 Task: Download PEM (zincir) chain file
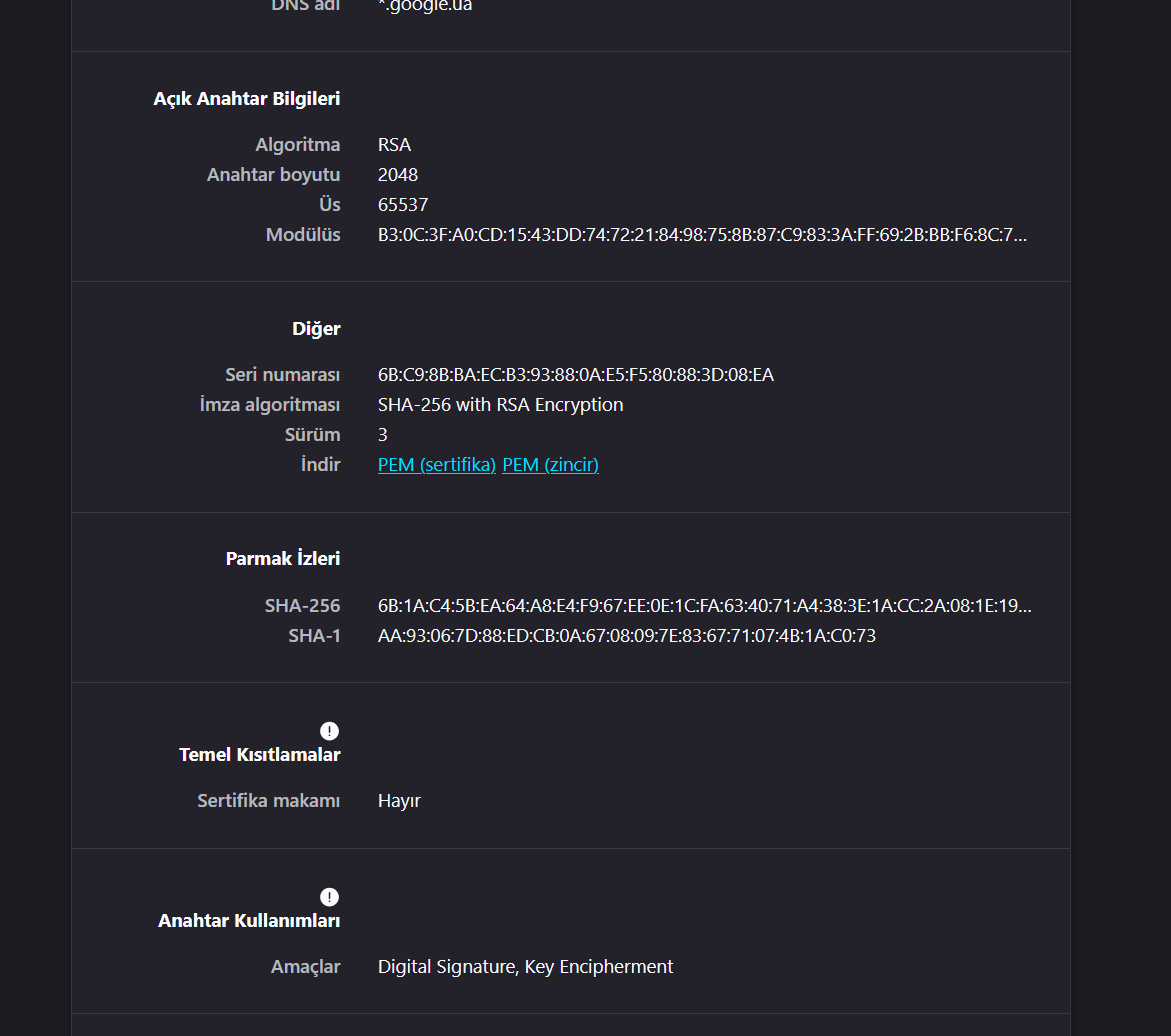(x=550, y=465)
